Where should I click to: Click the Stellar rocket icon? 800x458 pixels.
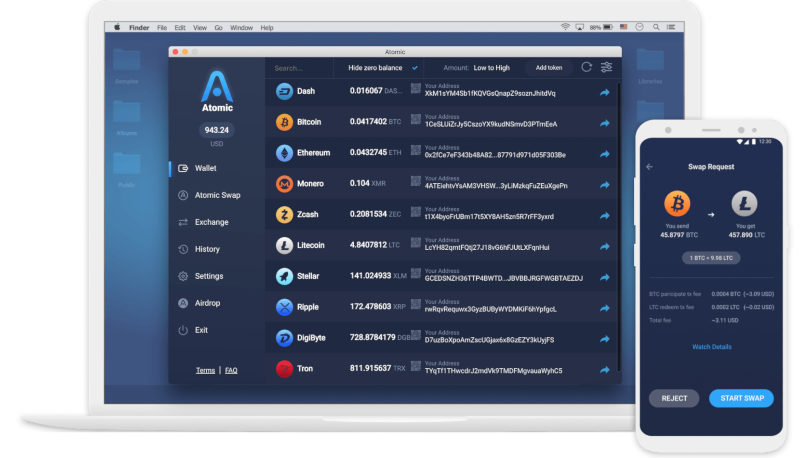click(284, 276)
